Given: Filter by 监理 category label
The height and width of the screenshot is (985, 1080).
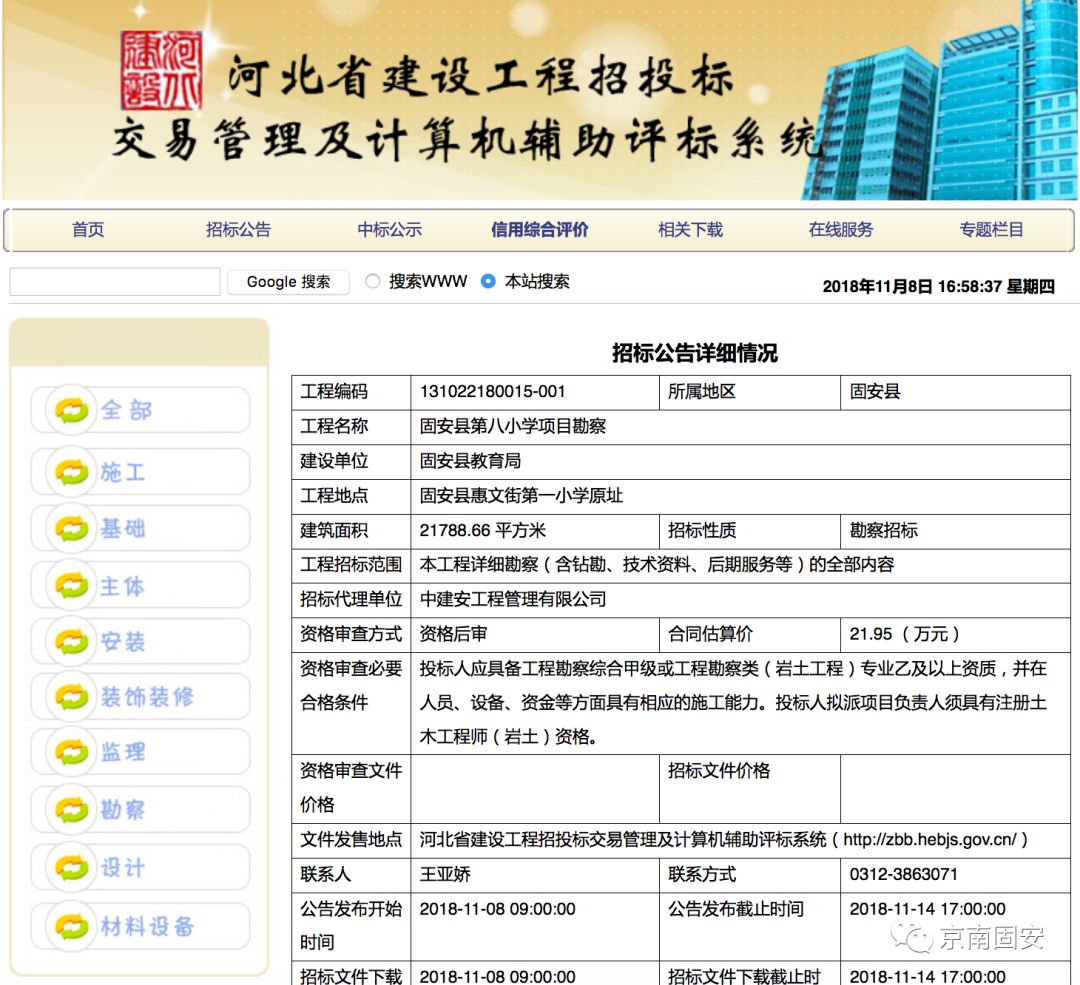Looking at the screenshot, I should [123, 751].
